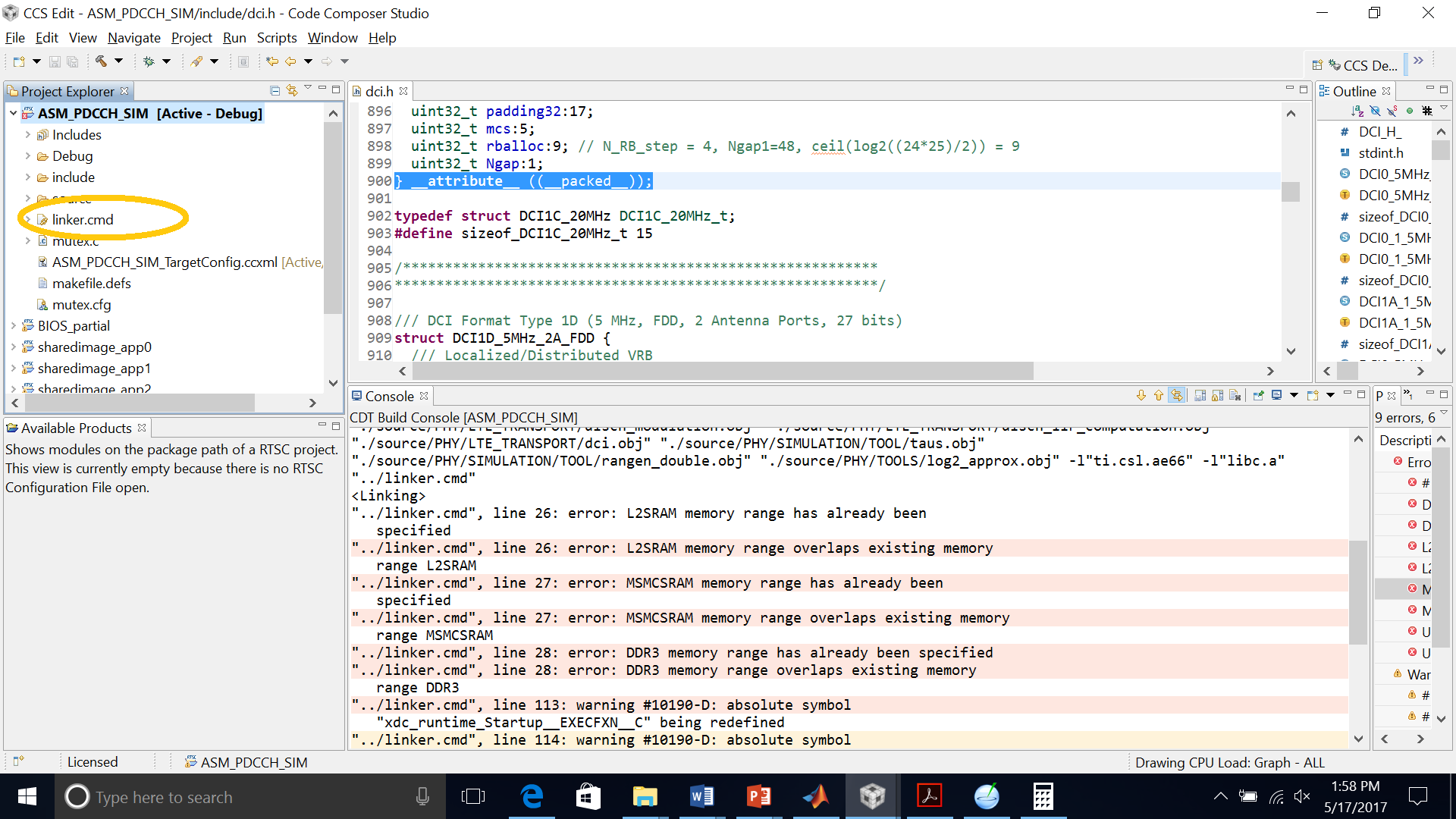Click Console previous-error up arrow
Image resolution: width=1456 pixels, height=819 pixels.
(x=1158, y=395)
